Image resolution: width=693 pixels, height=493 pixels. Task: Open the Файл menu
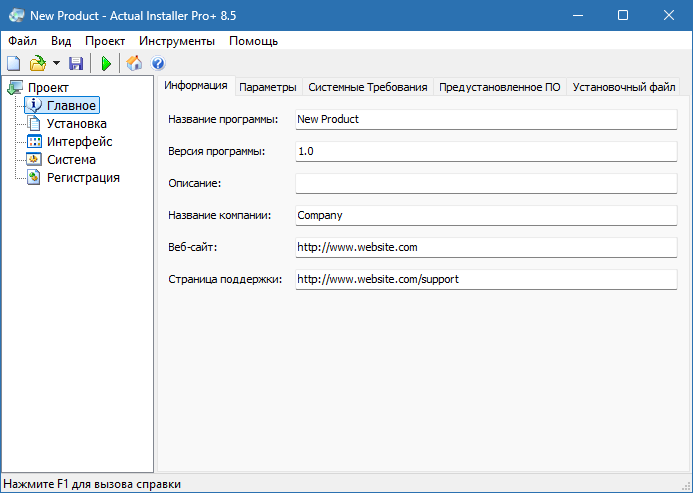click(23, 41)
